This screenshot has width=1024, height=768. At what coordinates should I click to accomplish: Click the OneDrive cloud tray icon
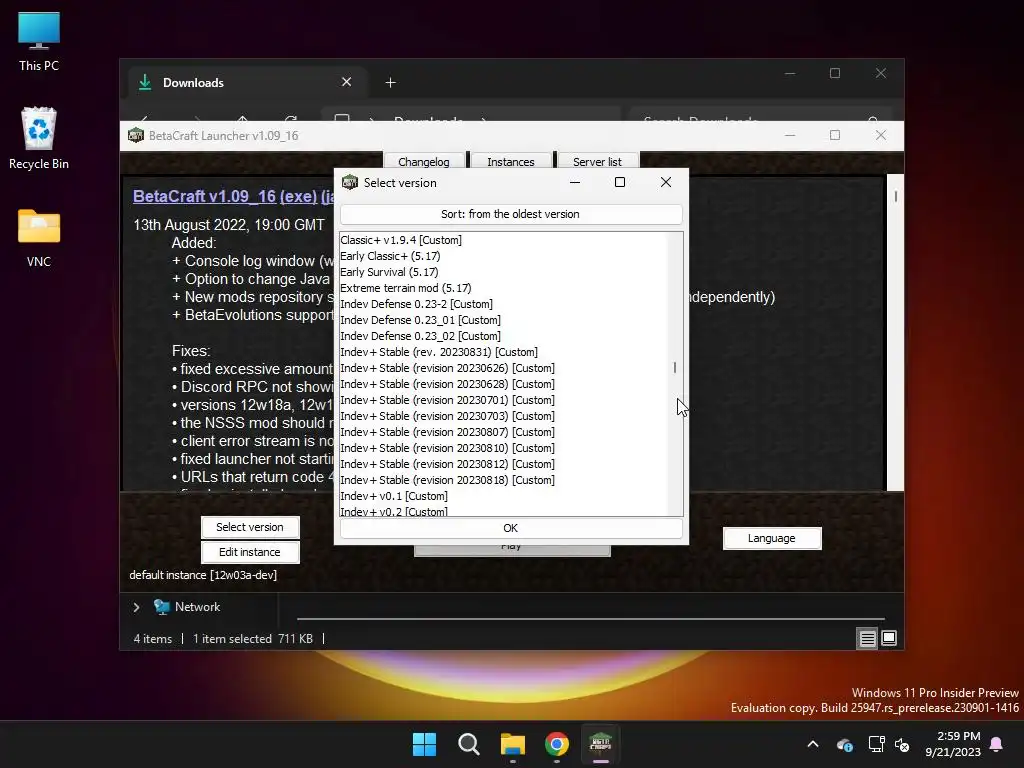[x=844, y=744]
